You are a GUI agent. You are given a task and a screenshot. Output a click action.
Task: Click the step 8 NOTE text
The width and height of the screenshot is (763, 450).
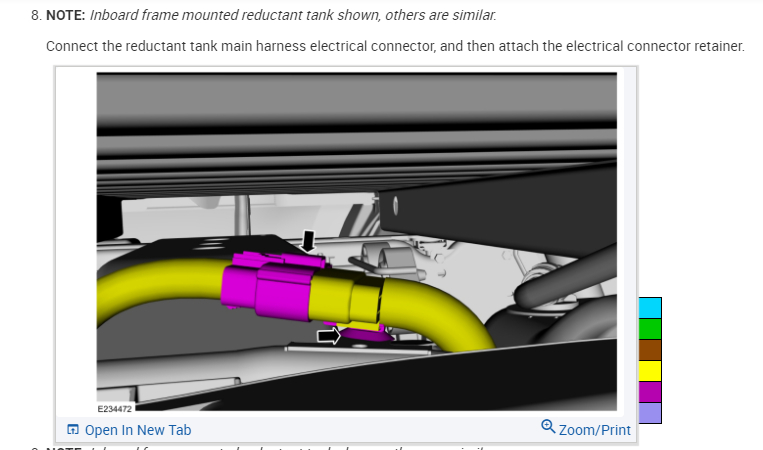click(271, 15)
